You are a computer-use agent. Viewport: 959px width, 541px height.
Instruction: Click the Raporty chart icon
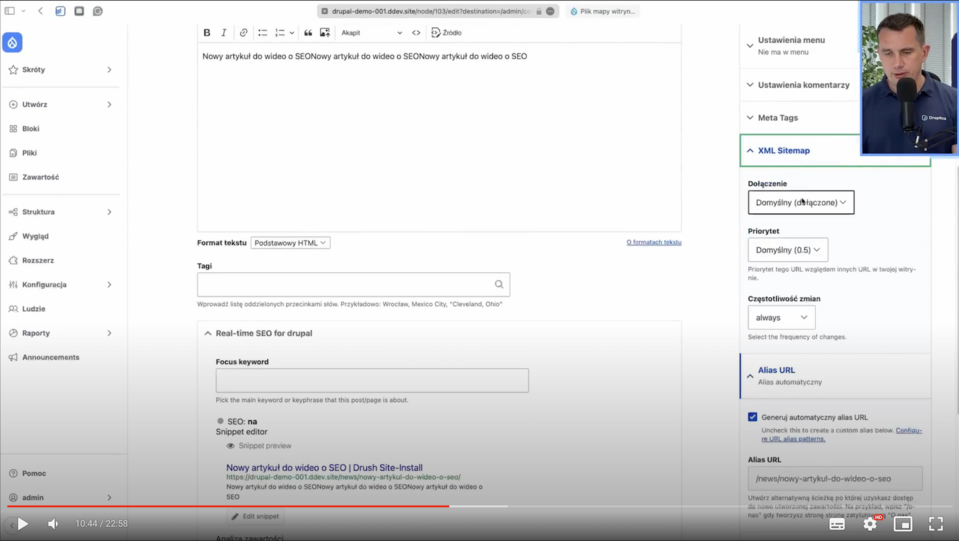click(x=13, y=333)
